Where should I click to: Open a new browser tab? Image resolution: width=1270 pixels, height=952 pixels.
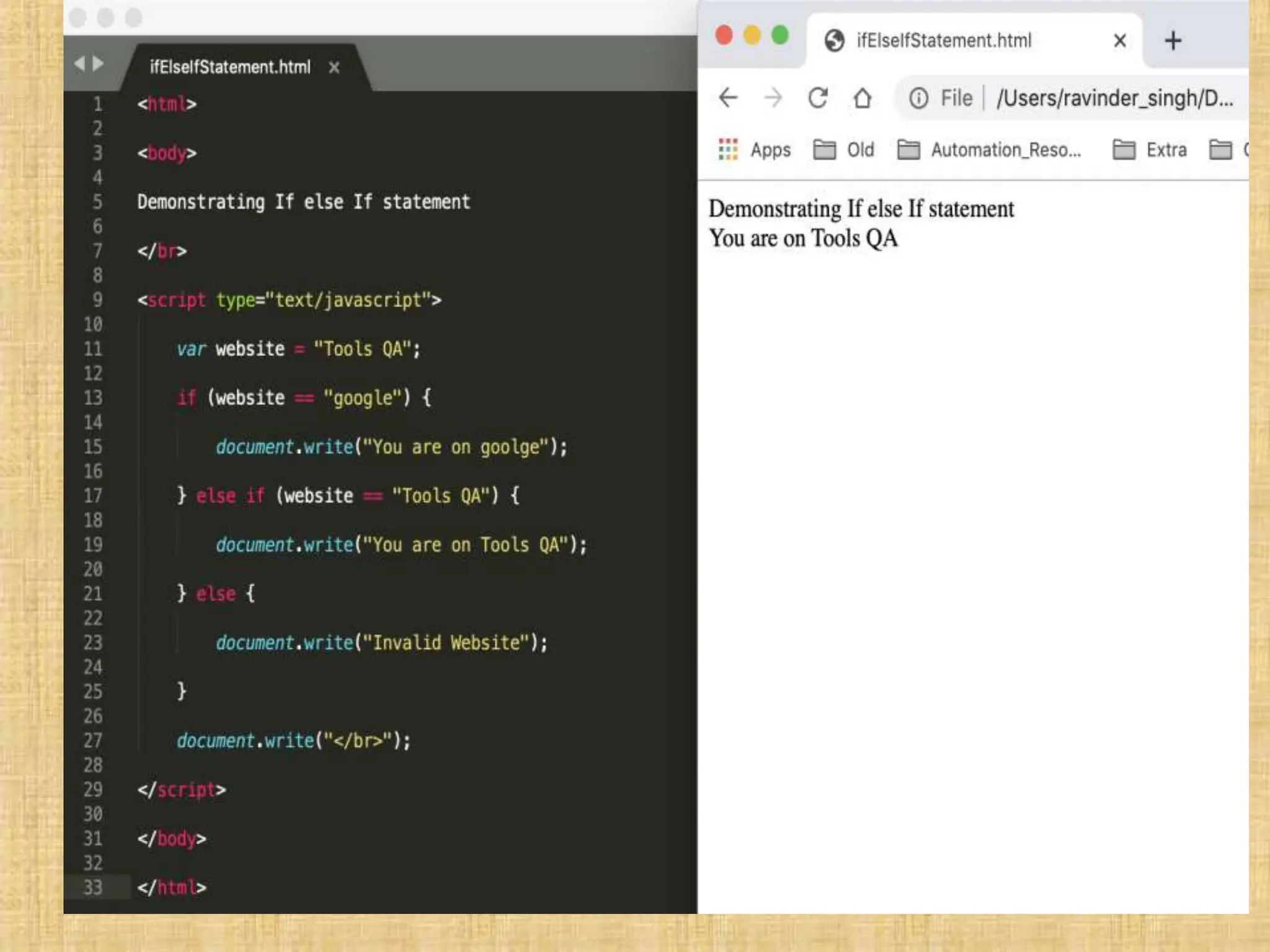pos(1173,41)
